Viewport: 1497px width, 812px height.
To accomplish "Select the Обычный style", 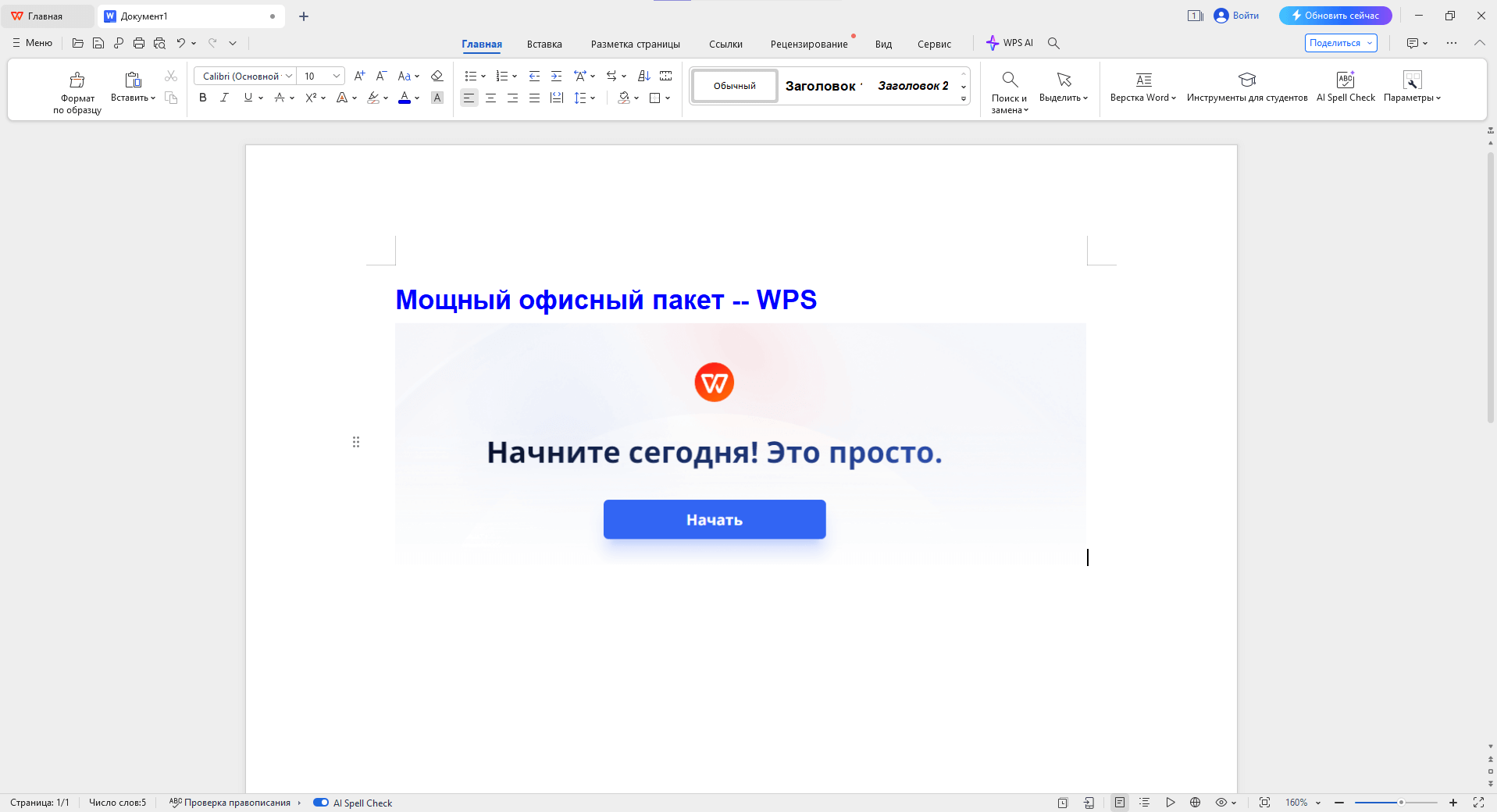I will pyautogui.click(x=735, y=86).
